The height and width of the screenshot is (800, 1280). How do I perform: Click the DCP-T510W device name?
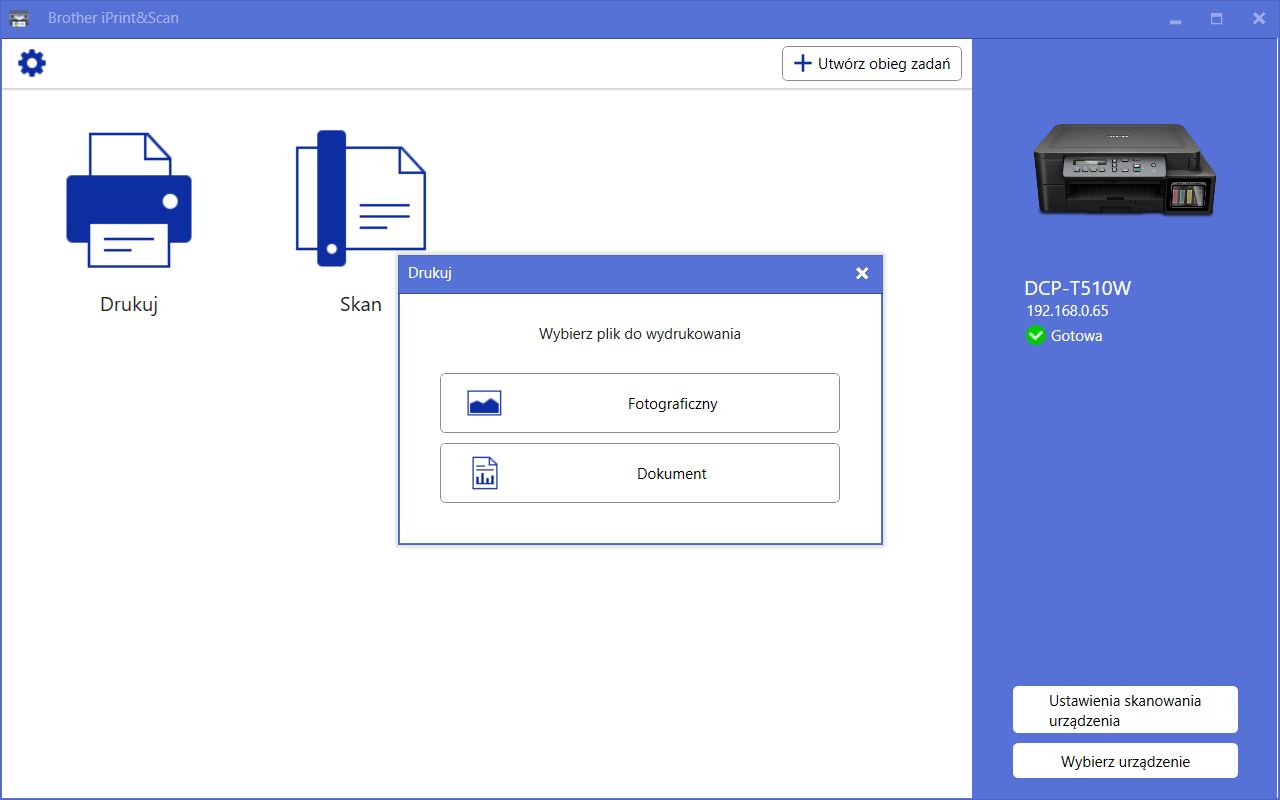[1077, 289]
